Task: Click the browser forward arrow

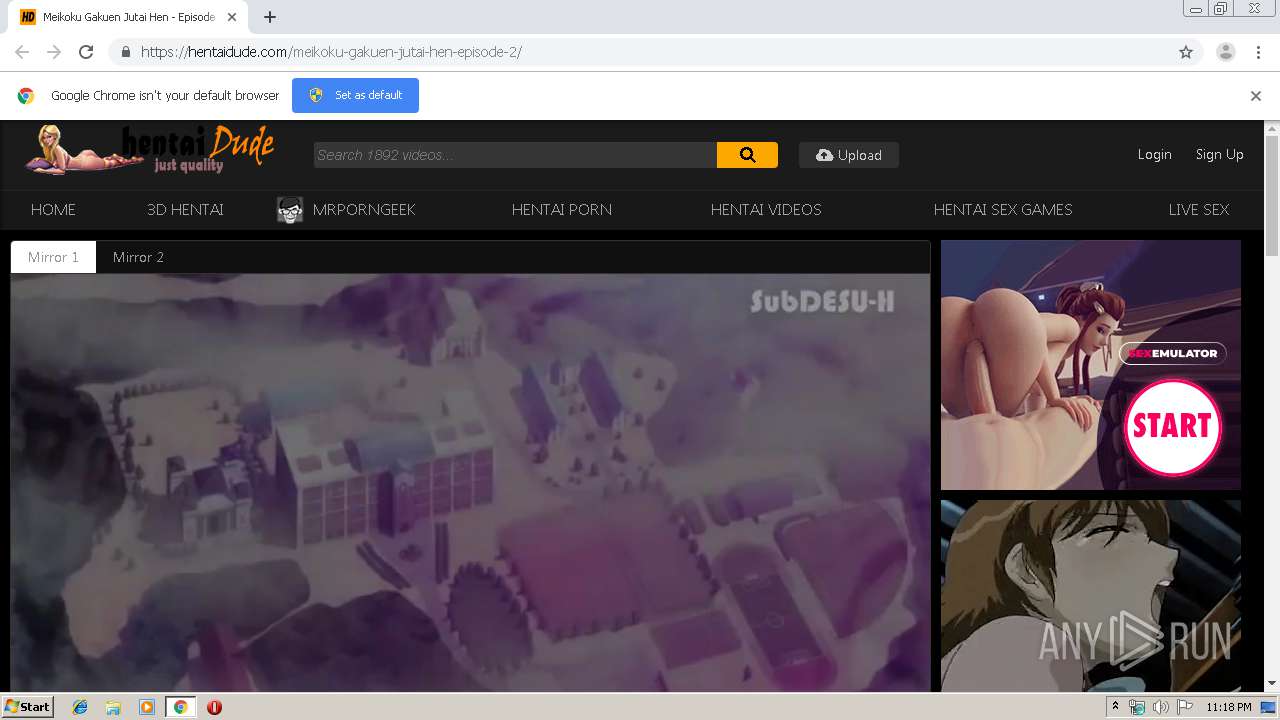Action: 54,52
